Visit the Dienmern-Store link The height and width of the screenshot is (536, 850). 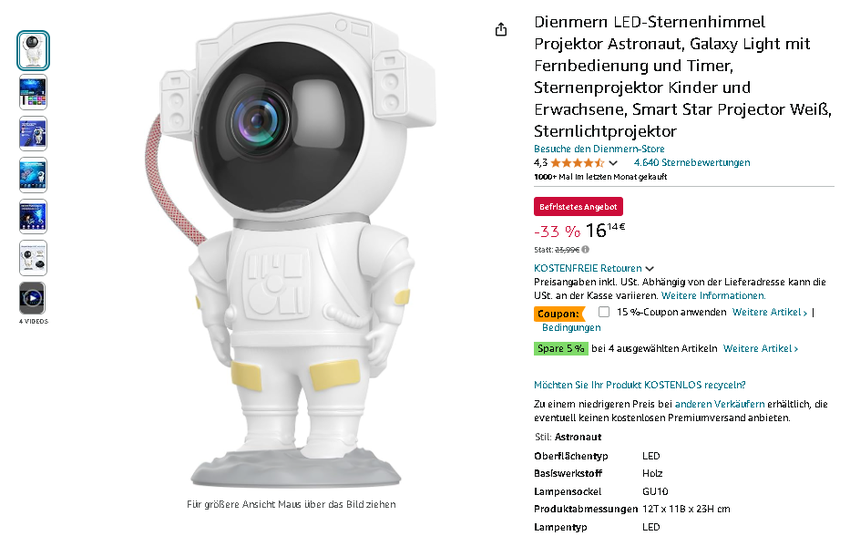tap(599, 149)
